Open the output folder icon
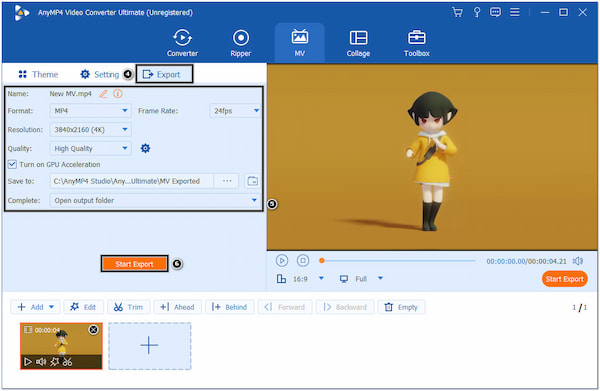This screenshot has width=600, height=391. pos(252,181)
